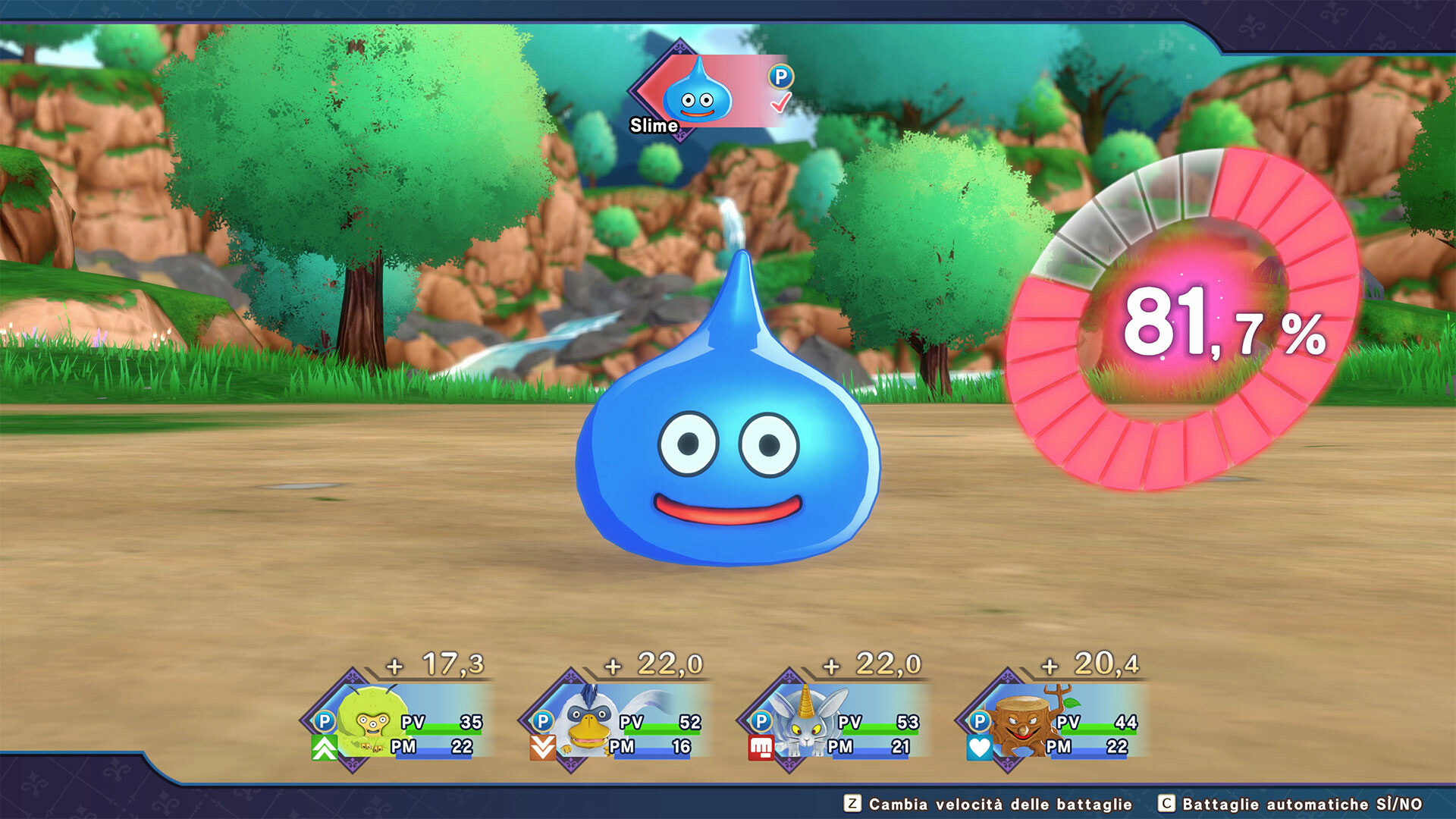Click the P badge on green furball monster
The height and width of the screenshot is (819, 1456).
(x=325, y=721)
